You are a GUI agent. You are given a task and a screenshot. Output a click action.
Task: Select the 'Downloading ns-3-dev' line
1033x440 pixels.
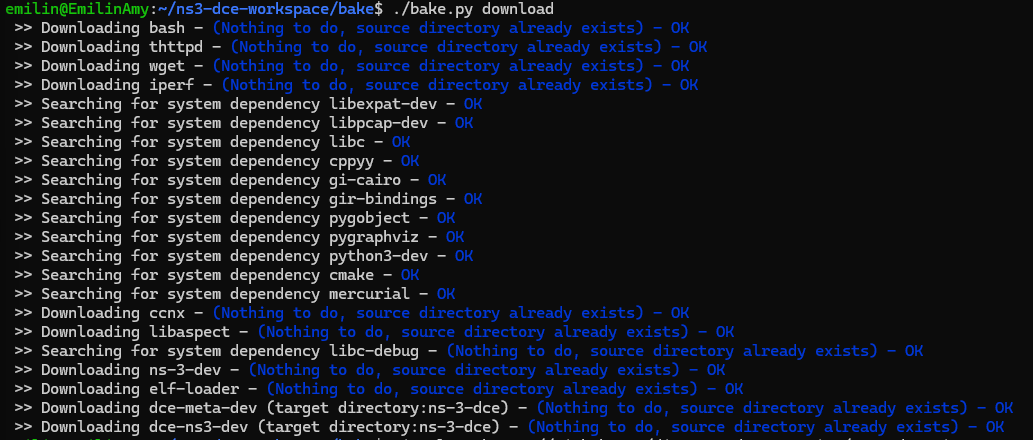click(x=370, y=370)
